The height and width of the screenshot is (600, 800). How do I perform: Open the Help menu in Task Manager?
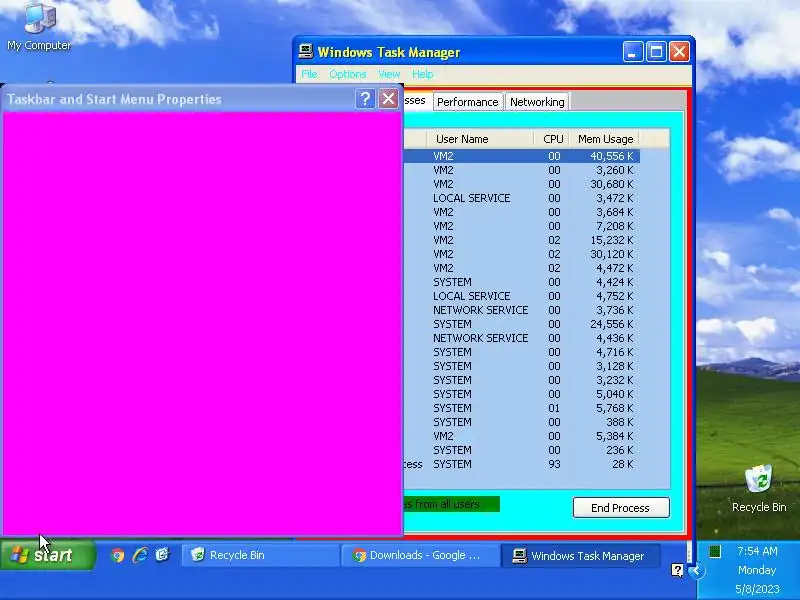[x=422, y=74]
